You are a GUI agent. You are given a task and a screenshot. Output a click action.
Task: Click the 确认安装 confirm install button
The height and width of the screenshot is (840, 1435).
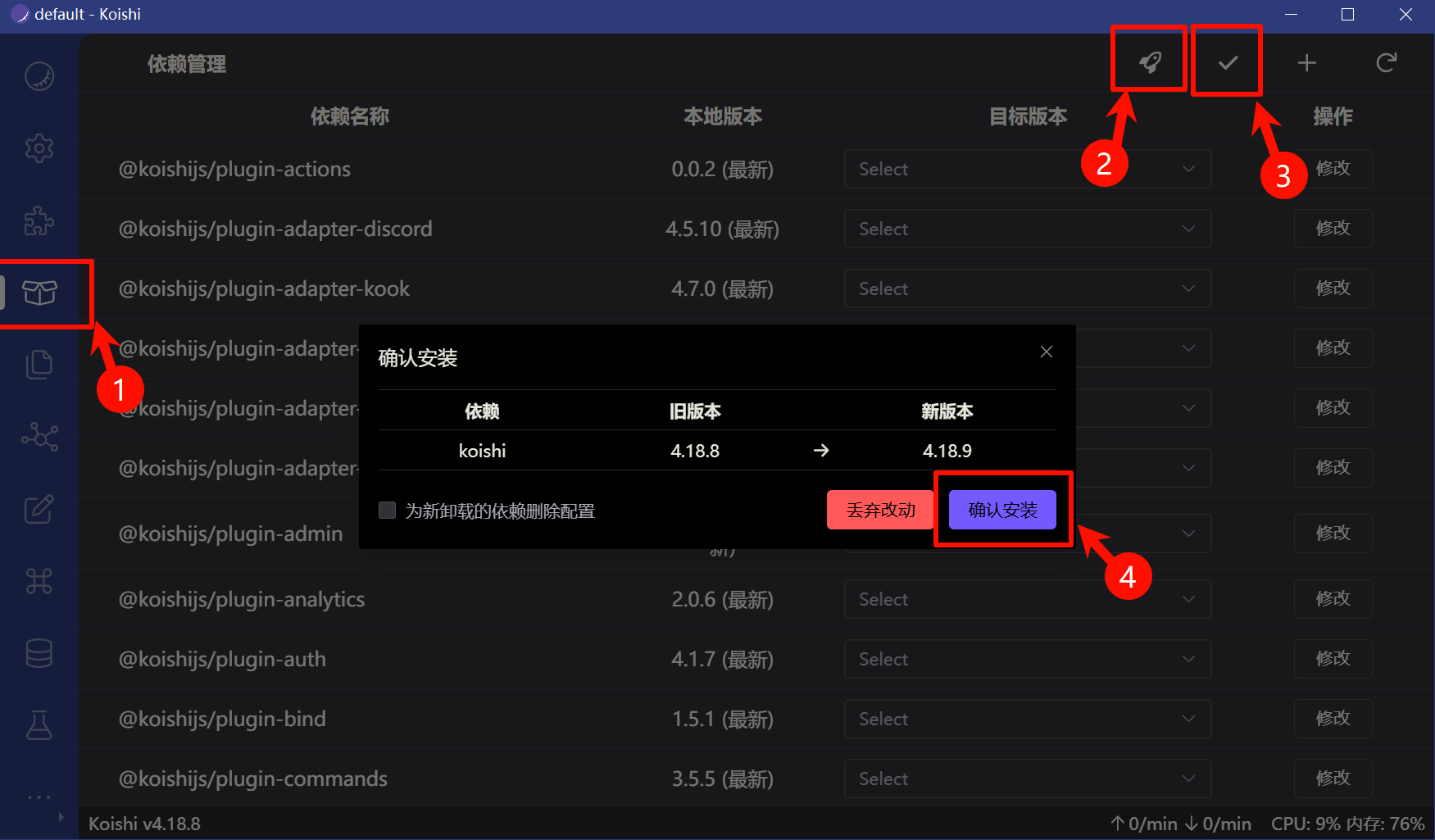coord(1002,510)
